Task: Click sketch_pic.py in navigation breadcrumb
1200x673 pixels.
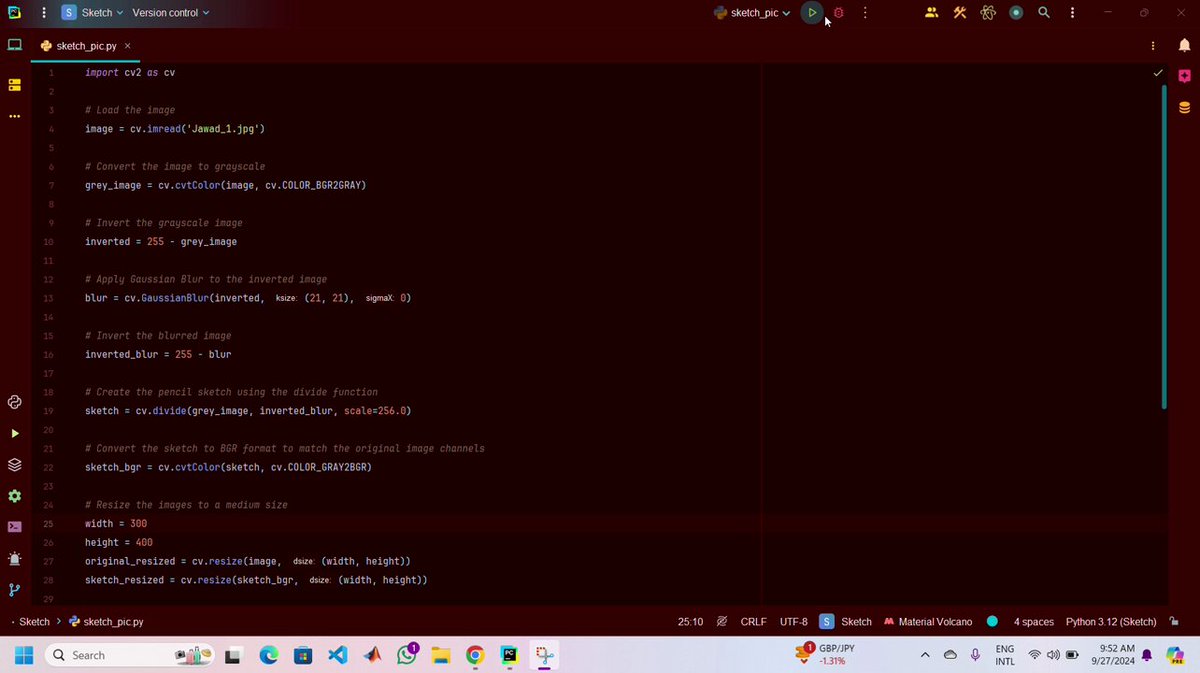Action: coord(106,621)
